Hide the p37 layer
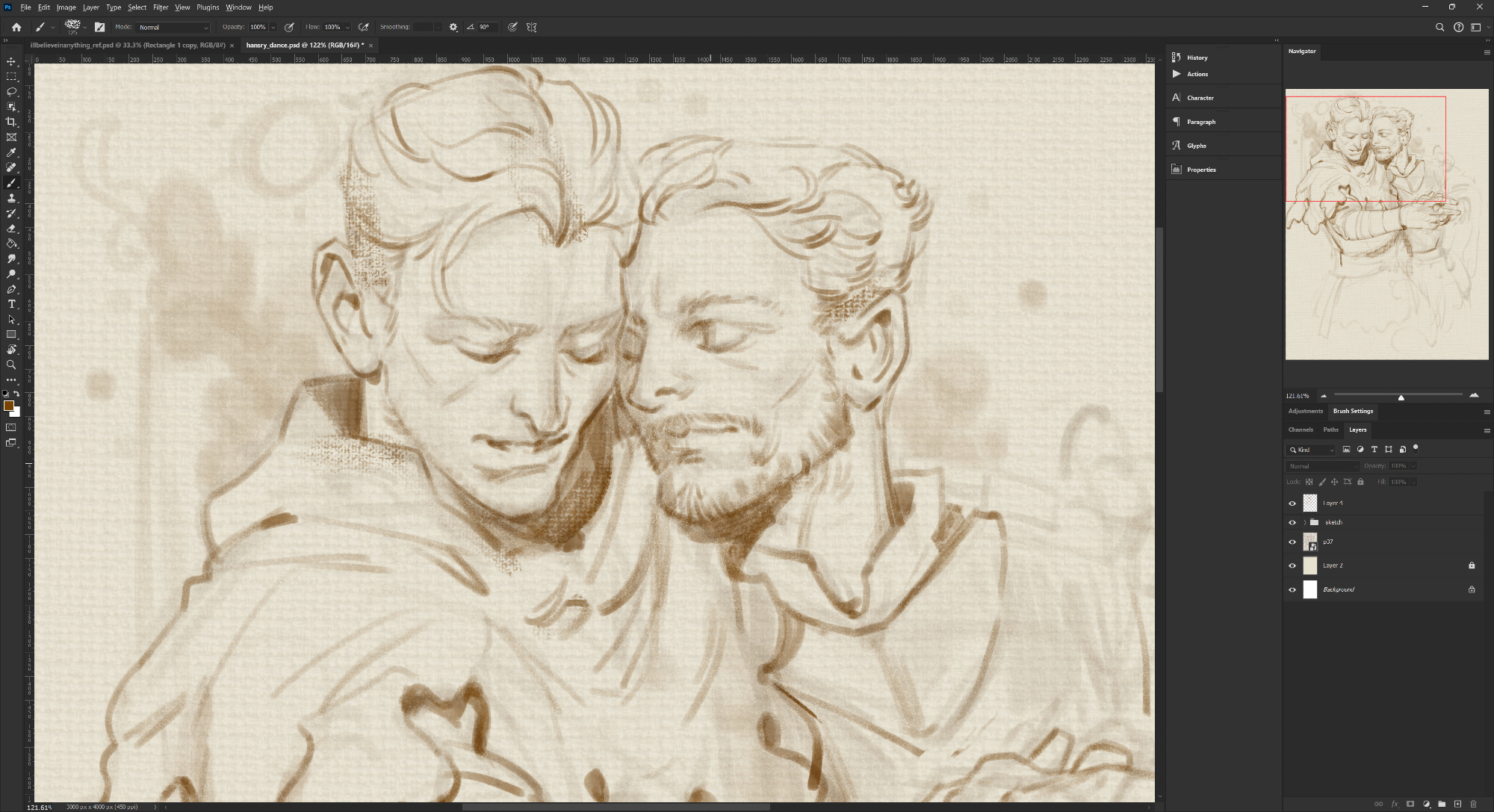The width and height of the screenshot is (1494, 812). click(x=1292, y=542)
